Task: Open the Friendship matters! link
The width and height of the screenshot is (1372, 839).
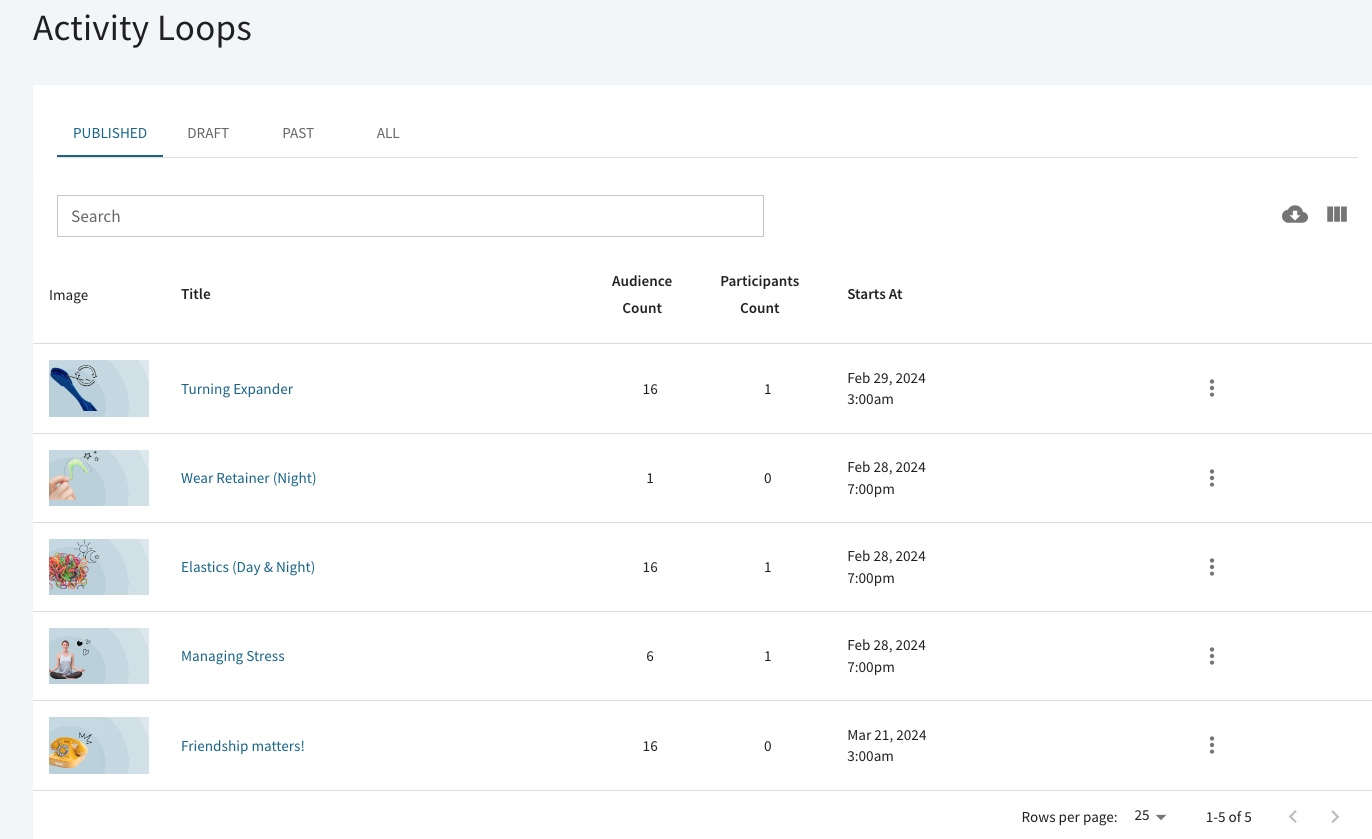Action: 243,746
